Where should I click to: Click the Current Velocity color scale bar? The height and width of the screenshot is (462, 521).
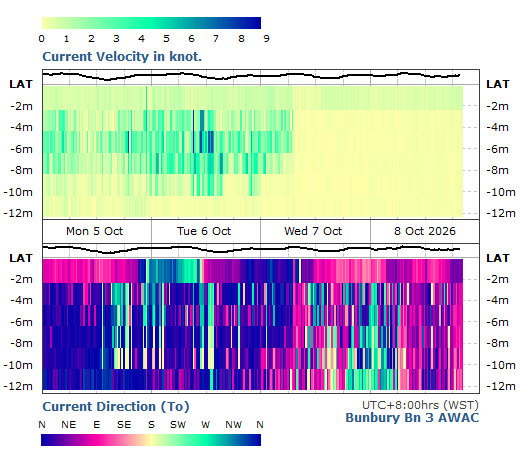[151, 23]
